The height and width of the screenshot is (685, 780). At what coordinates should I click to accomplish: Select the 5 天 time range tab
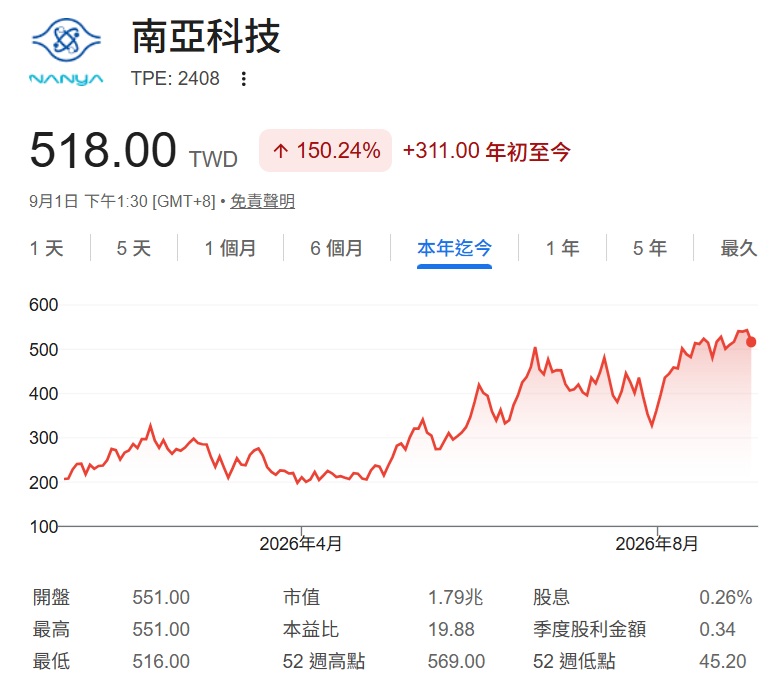[134, 248]
